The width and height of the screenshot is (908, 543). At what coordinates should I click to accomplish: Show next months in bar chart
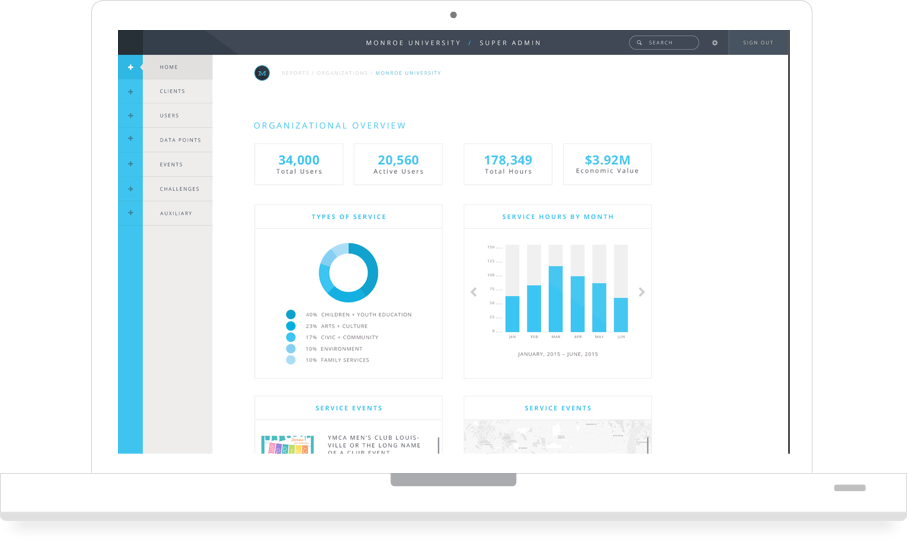642,292
